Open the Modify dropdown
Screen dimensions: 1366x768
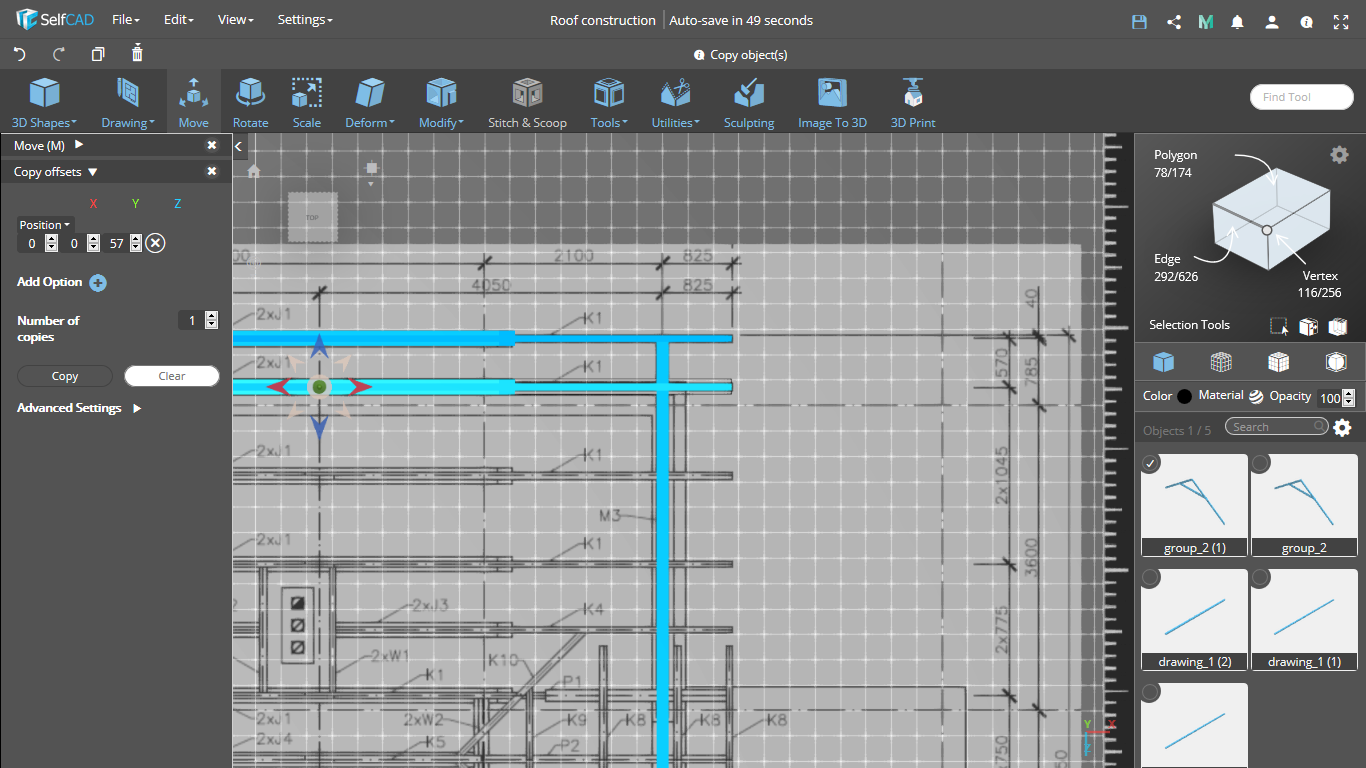click(441, 103)
